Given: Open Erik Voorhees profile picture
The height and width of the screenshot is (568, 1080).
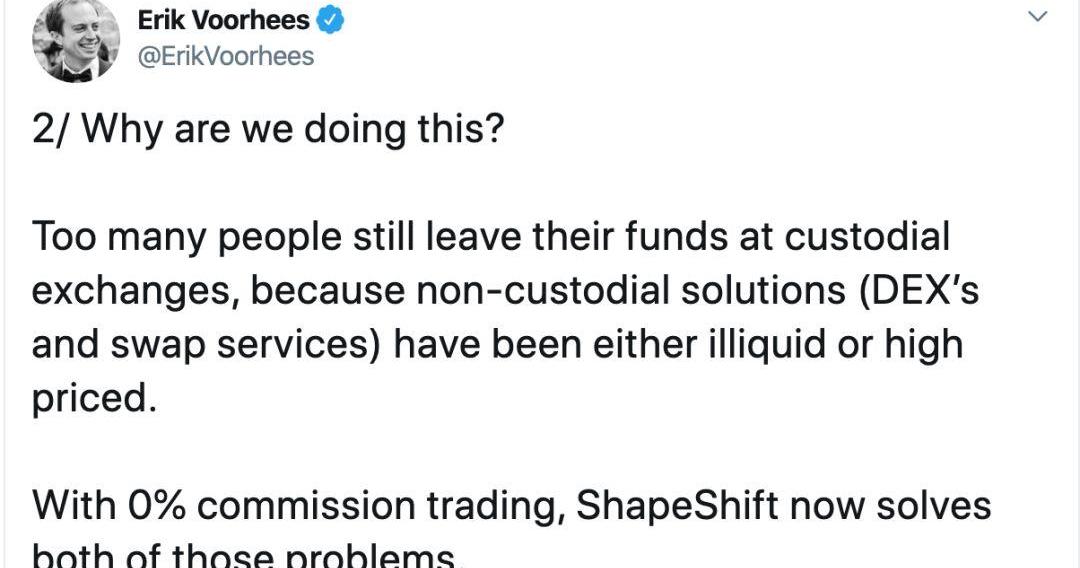Looking at the screenshot, I should pyautogui.click(x=76, y=40).
